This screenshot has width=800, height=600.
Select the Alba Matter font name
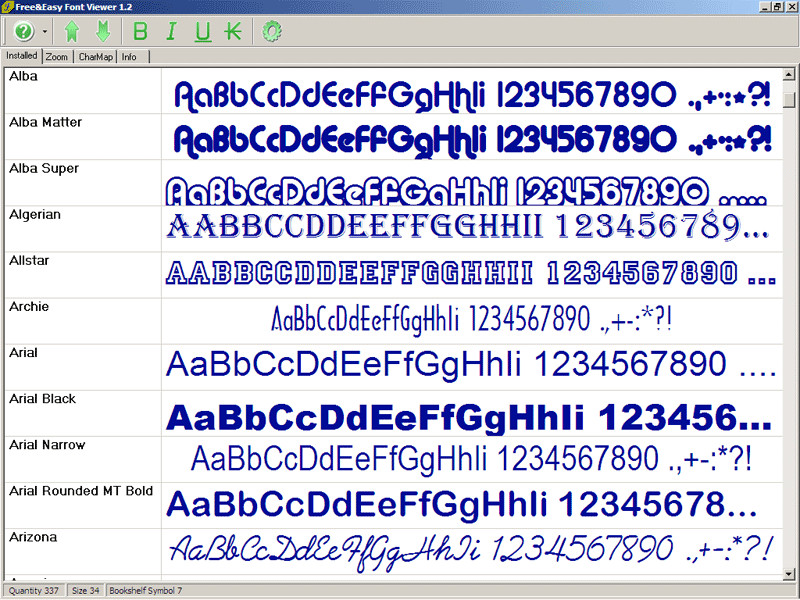tap(45, 122)
